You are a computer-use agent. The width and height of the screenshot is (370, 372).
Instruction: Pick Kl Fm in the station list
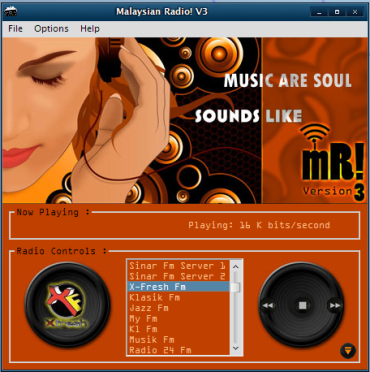(x=178, y=329)
